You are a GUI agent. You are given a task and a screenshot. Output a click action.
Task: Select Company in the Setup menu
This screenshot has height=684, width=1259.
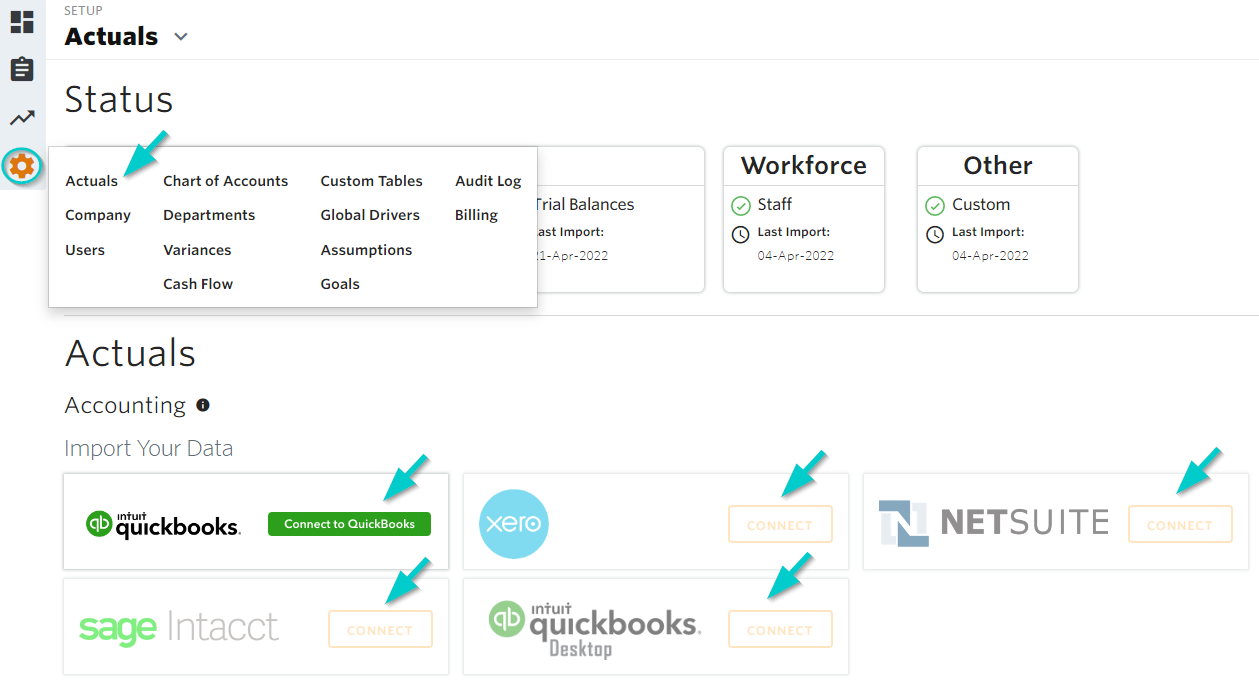(x=98, y=215)
